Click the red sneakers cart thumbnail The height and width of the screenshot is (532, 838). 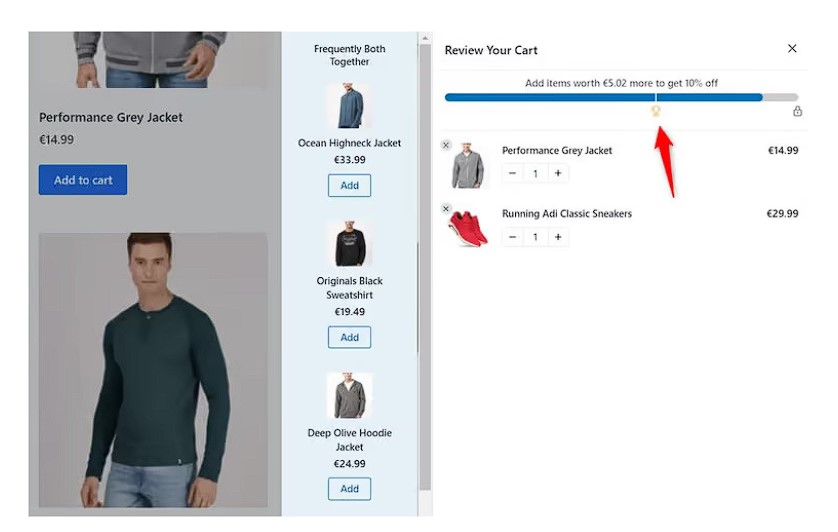point(469,228)
